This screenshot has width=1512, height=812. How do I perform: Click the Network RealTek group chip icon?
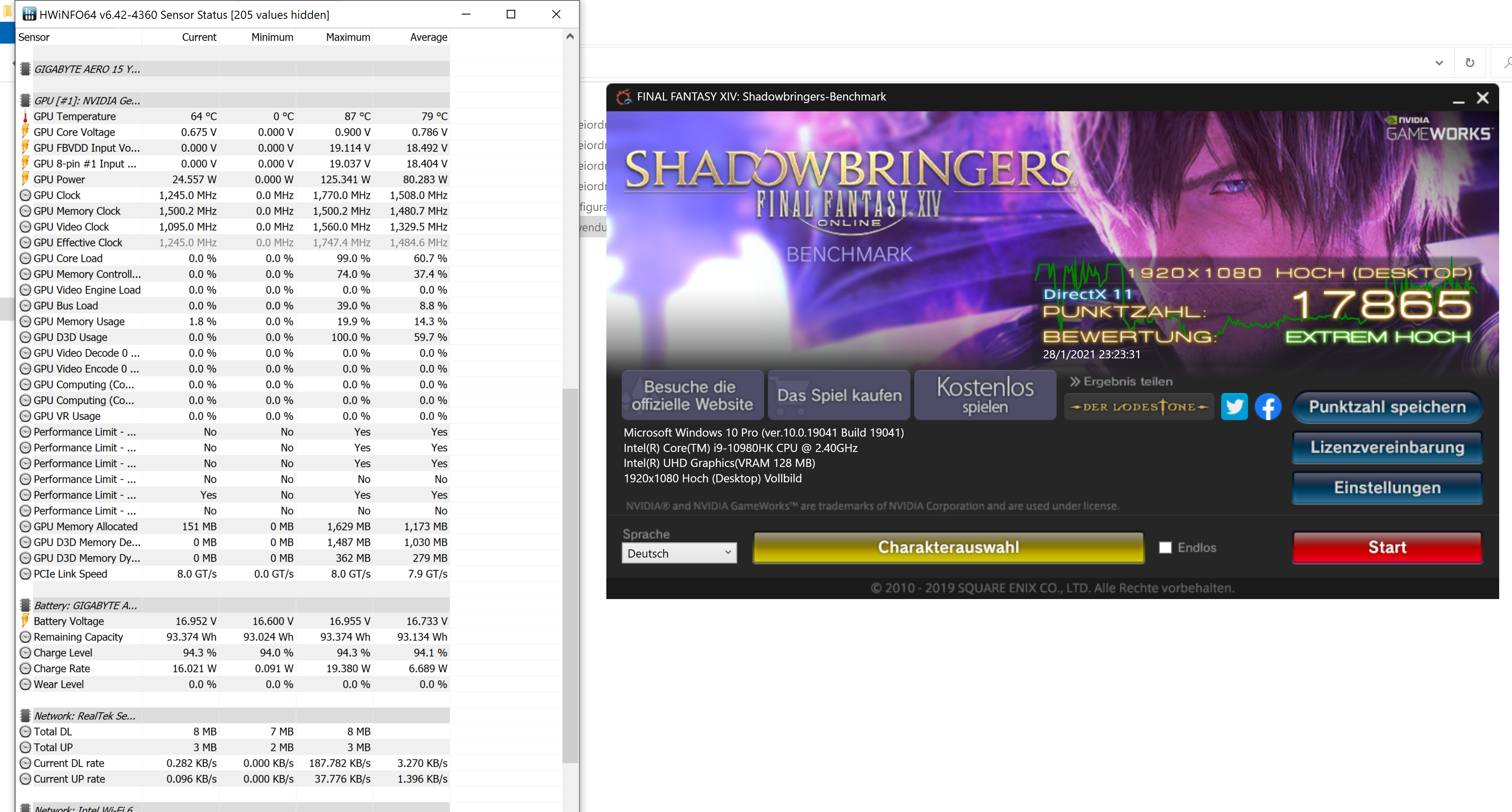click(25, 715)
